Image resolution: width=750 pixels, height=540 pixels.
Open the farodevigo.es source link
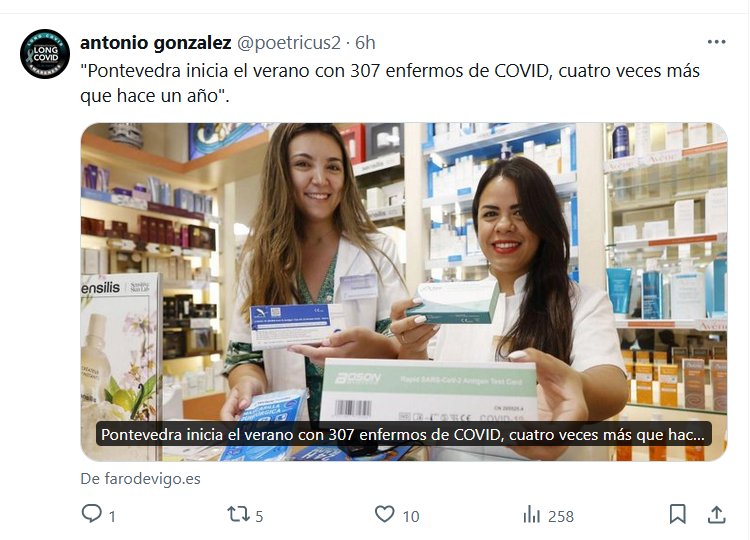coord(140,479)
